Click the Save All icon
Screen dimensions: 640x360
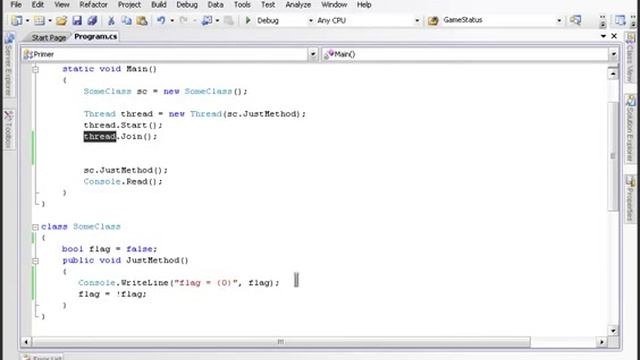pos(92,20)
